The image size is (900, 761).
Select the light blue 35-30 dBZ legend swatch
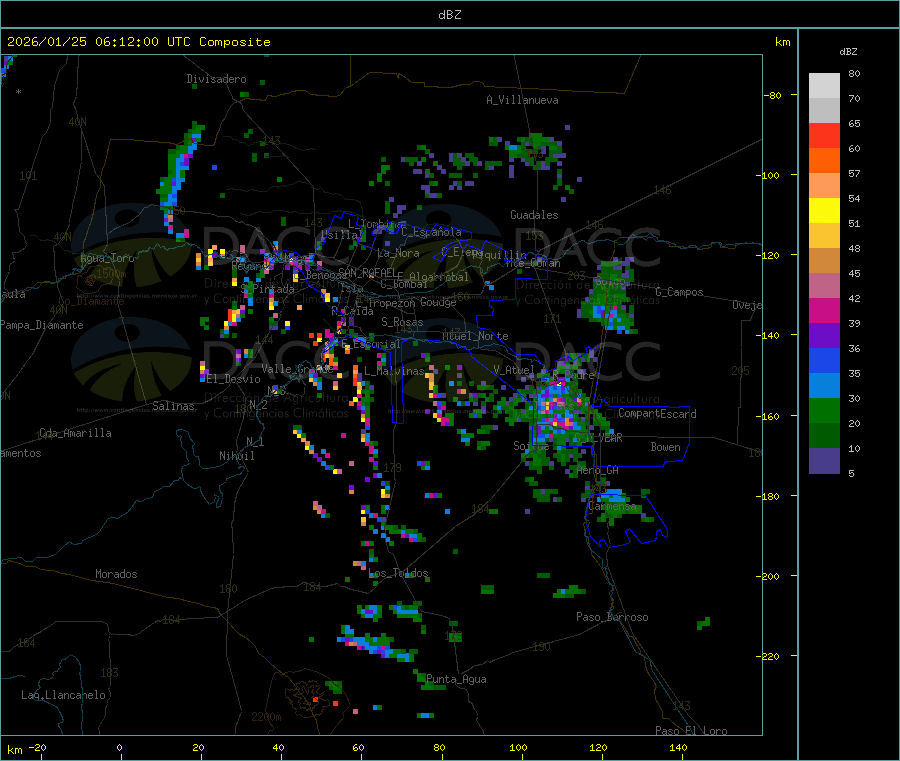[824, 386]
